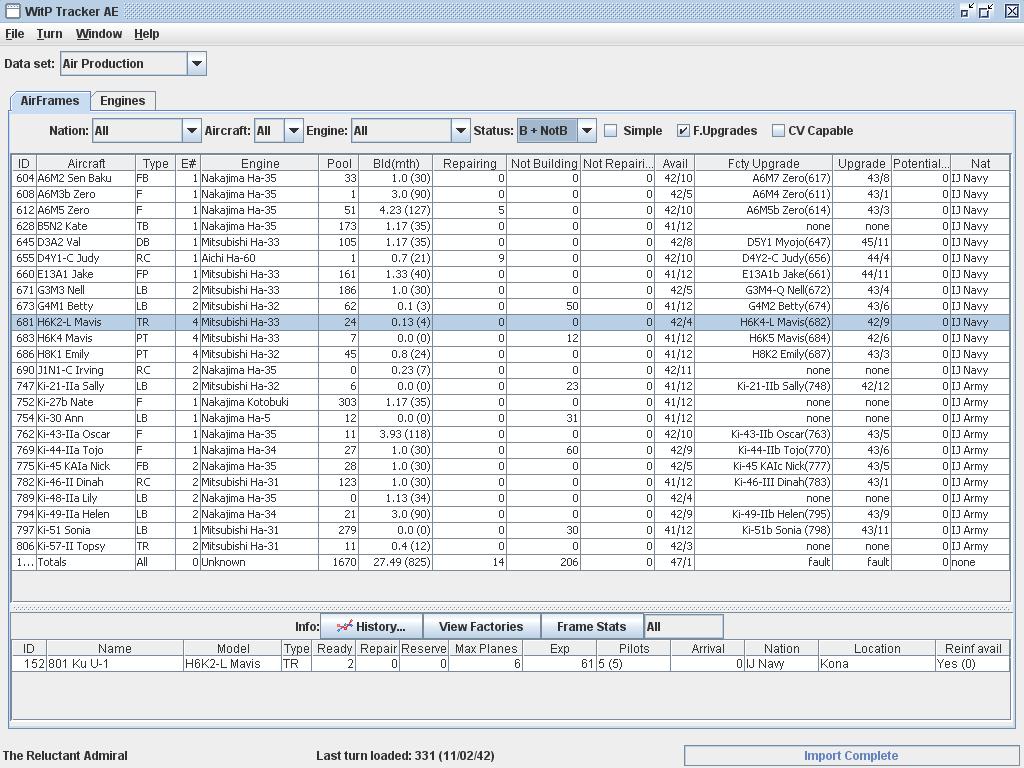Click the iconify window icon in title bar
This screenshot has width=1024, height=768.
tap(967, 10)
